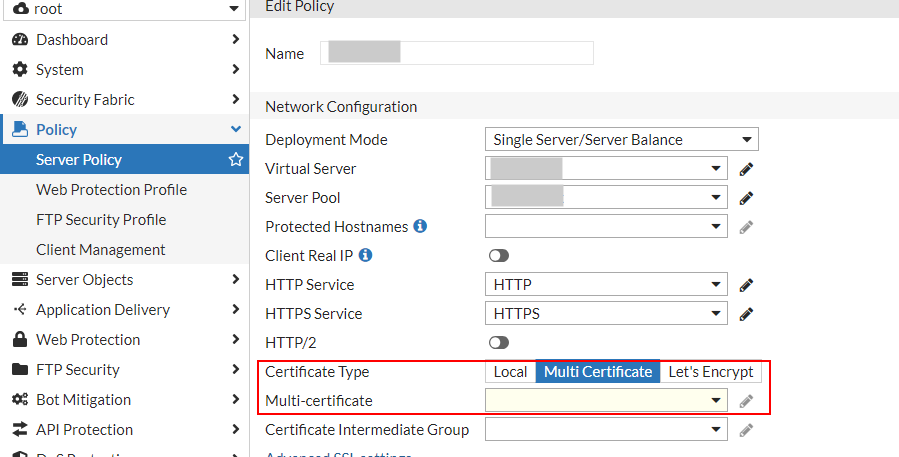Viewport: 899px width, 457px height.
Task: Edit Server Pool with the pencil icon
Action: pos(745,198)
